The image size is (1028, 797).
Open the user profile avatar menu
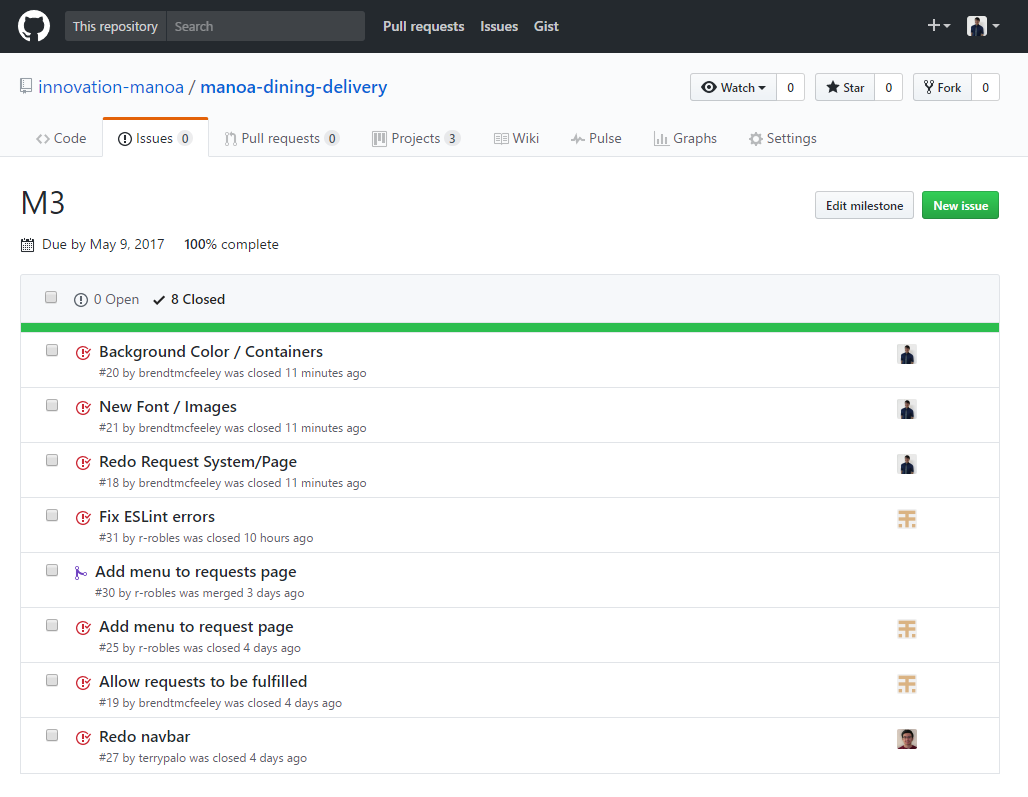click(x=983, y=26)
